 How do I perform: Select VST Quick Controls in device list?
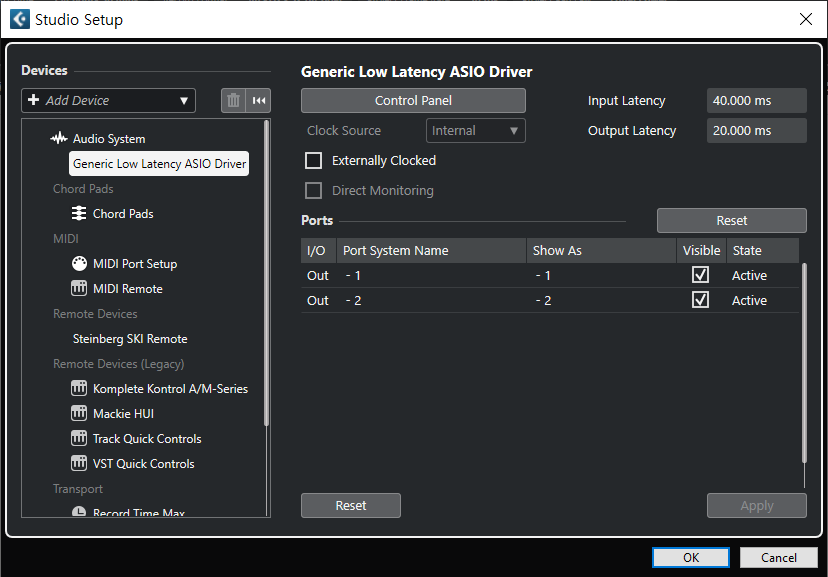click(144, 464)
